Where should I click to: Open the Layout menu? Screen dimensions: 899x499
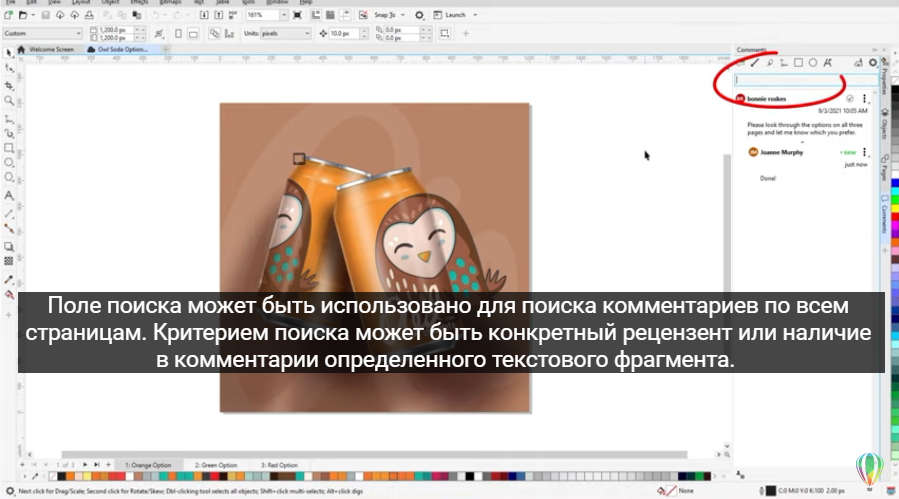(x=81, y=2)
